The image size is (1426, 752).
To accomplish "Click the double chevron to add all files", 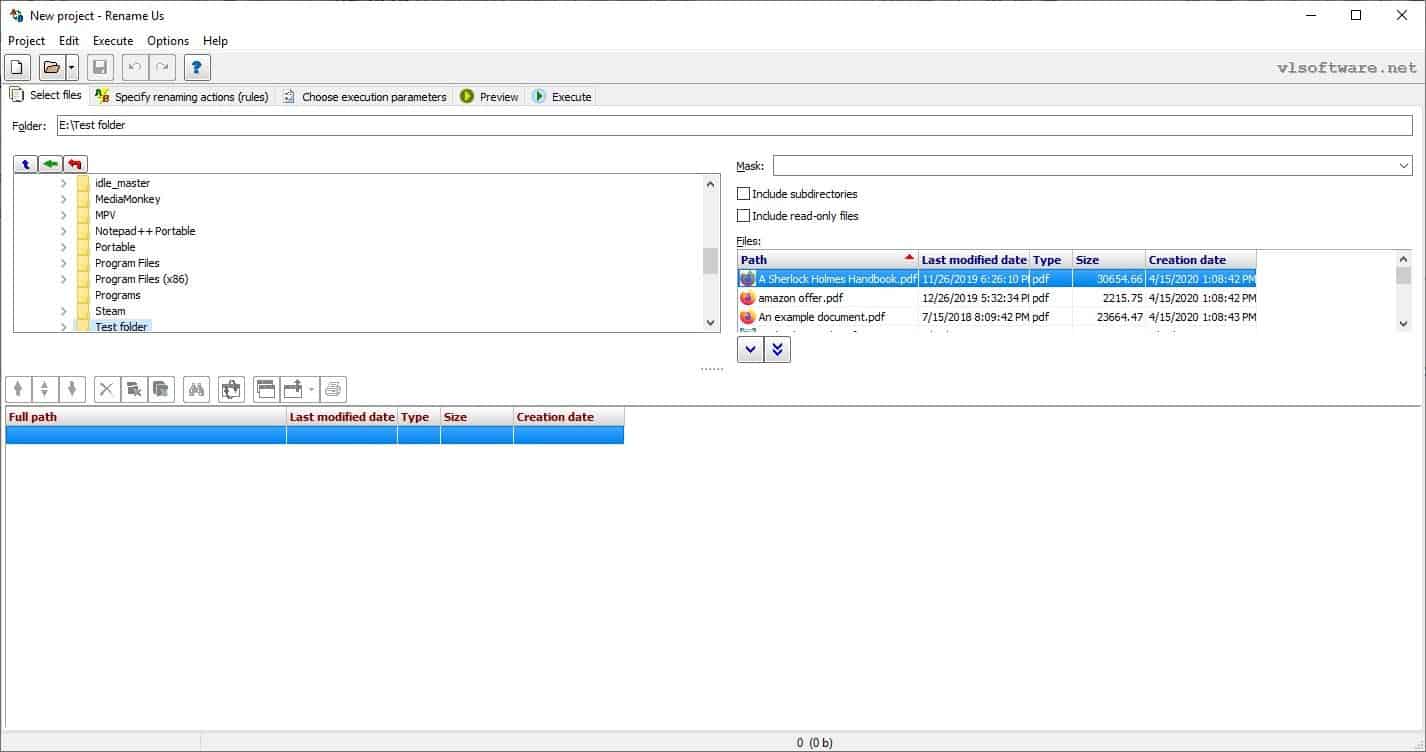I will tap(779, 349).
